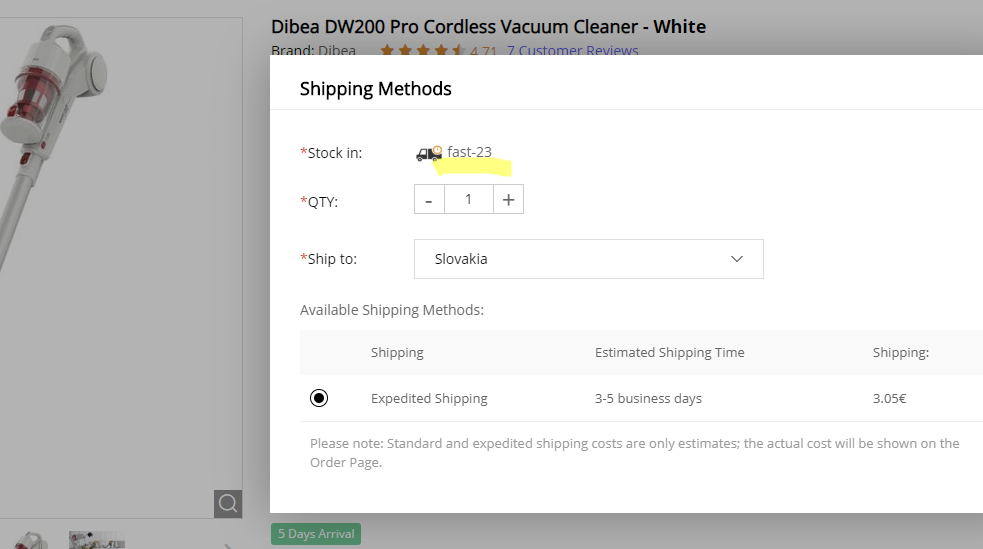Click the star rating icons
The image size is (983, 549).
tap(422, 51)
